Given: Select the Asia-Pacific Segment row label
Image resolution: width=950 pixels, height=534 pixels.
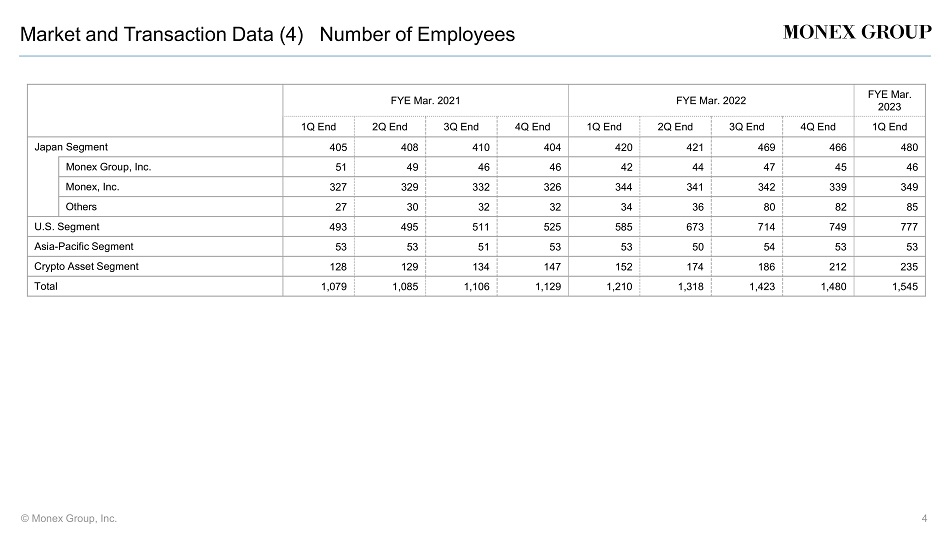Looking at the screenshot, I should pos(84,247).
